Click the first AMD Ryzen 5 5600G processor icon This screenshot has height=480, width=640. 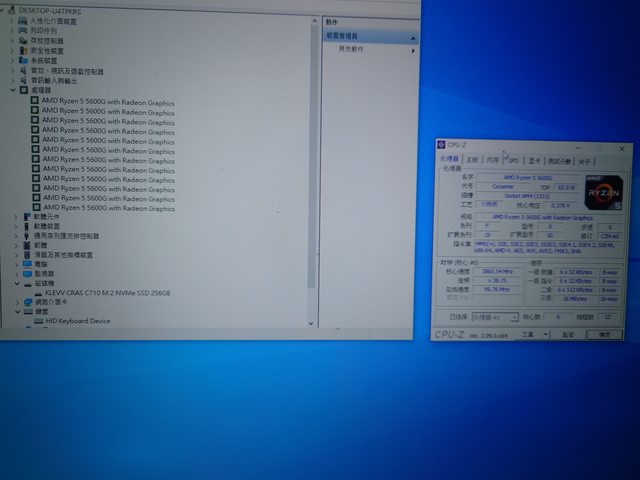coord(35,102)
